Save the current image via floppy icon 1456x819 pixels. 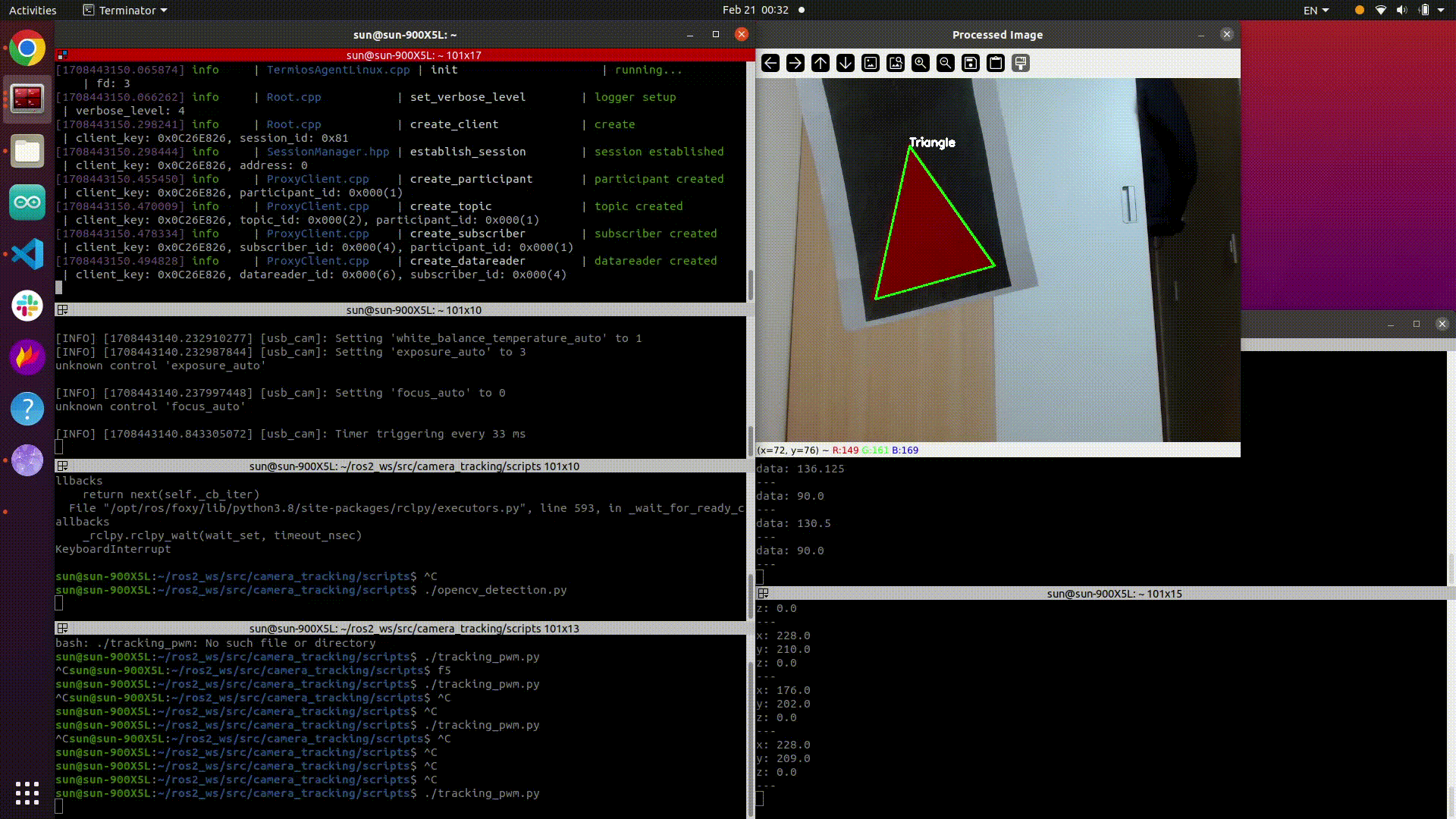pyautogui.click(x=971, y=63)
